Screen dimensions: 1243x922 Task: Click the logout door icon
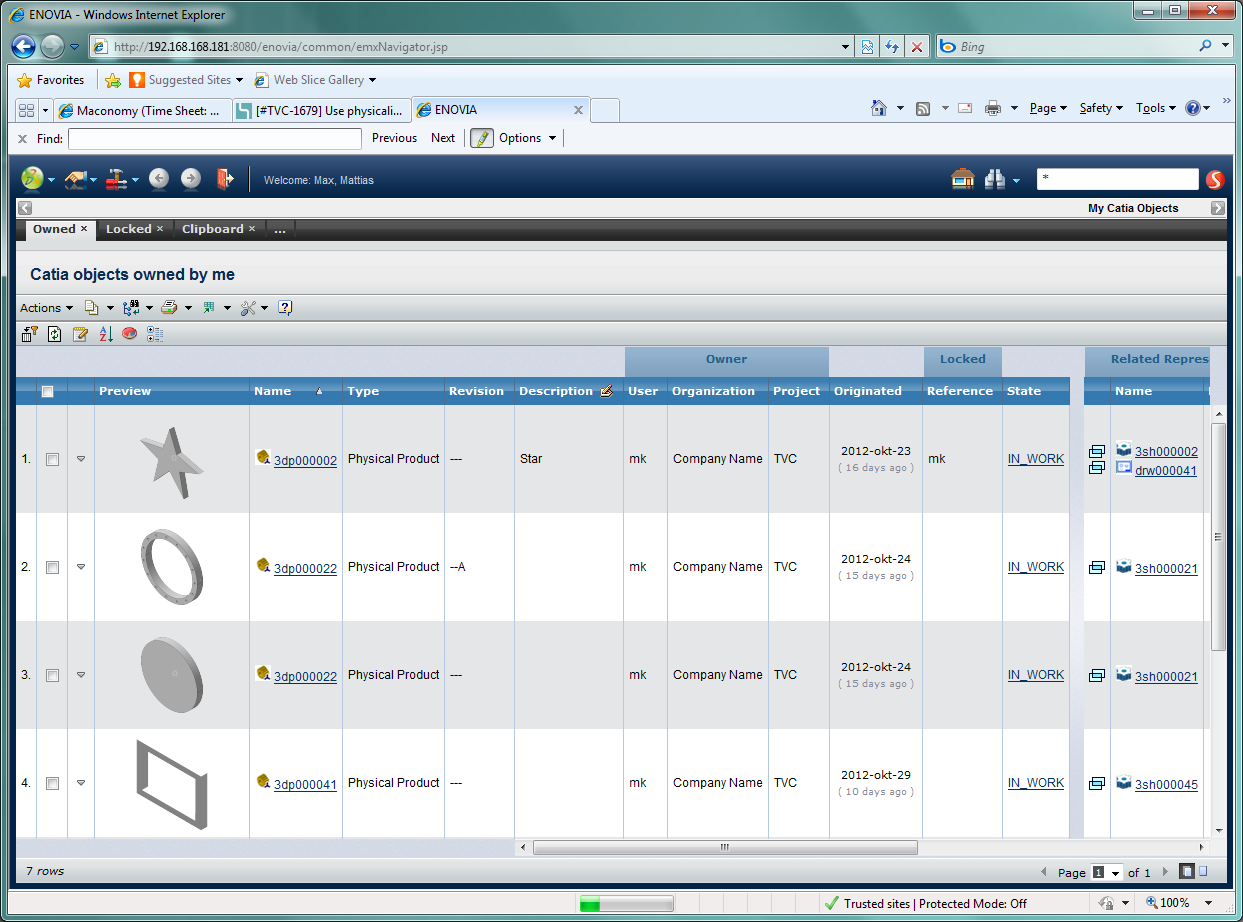224,179
